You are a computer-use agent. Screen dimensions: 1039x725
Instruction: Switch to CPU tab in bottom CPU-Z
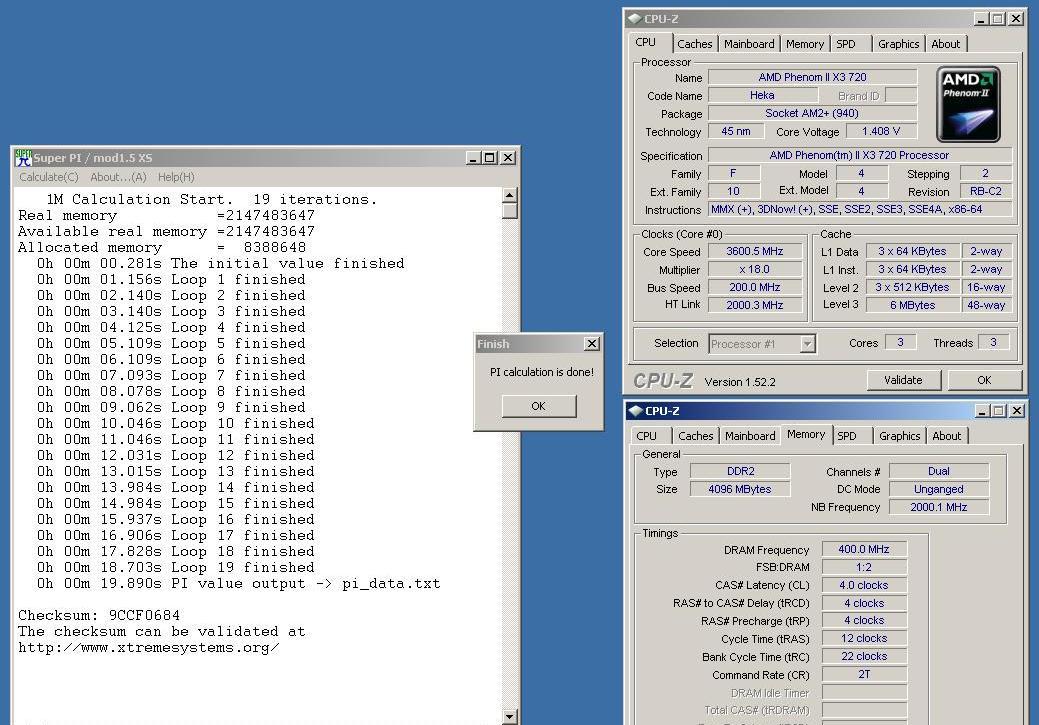pos(647,436)
